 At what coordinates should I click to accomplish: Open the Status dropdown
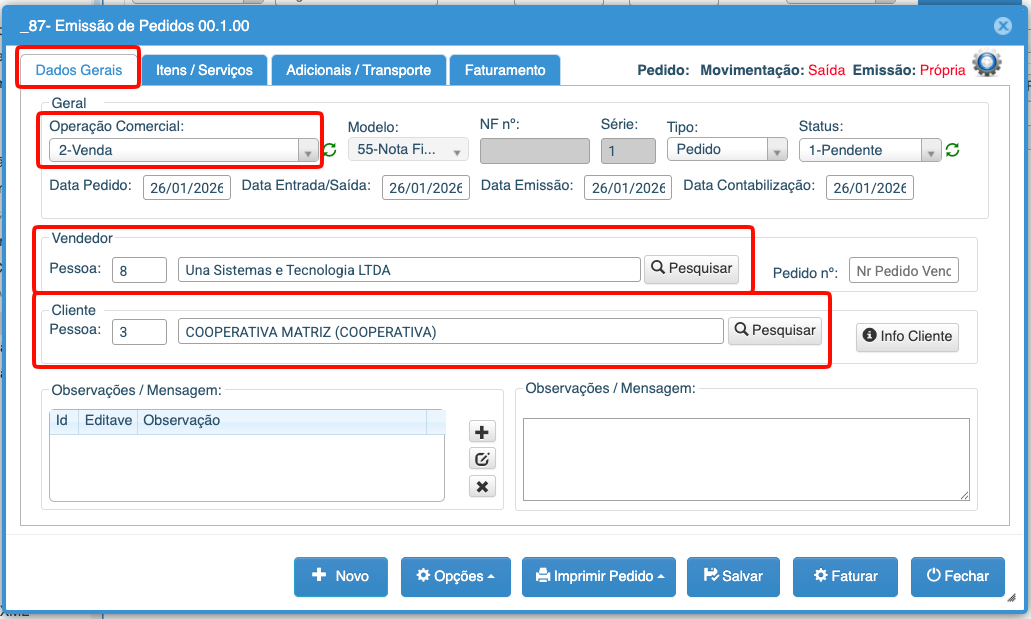(931, 151)
